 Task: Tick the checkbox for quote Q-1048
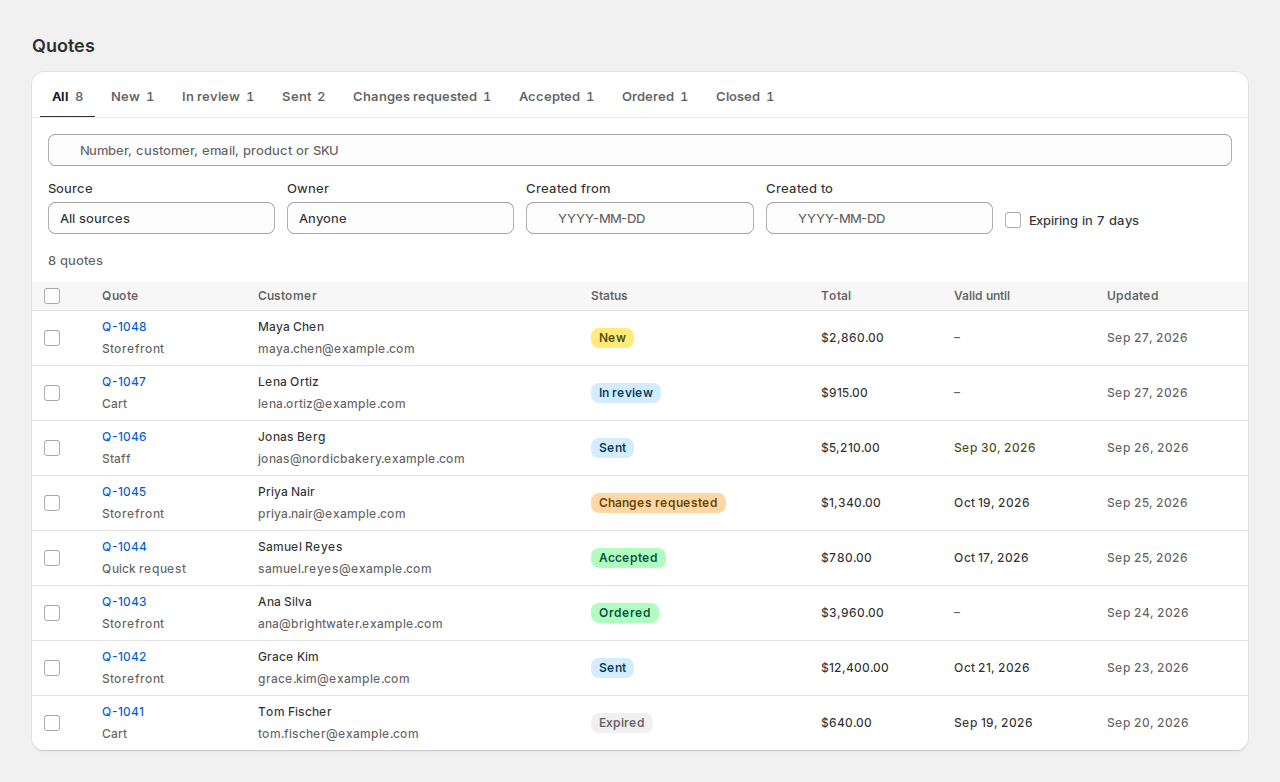pos(52,338)
